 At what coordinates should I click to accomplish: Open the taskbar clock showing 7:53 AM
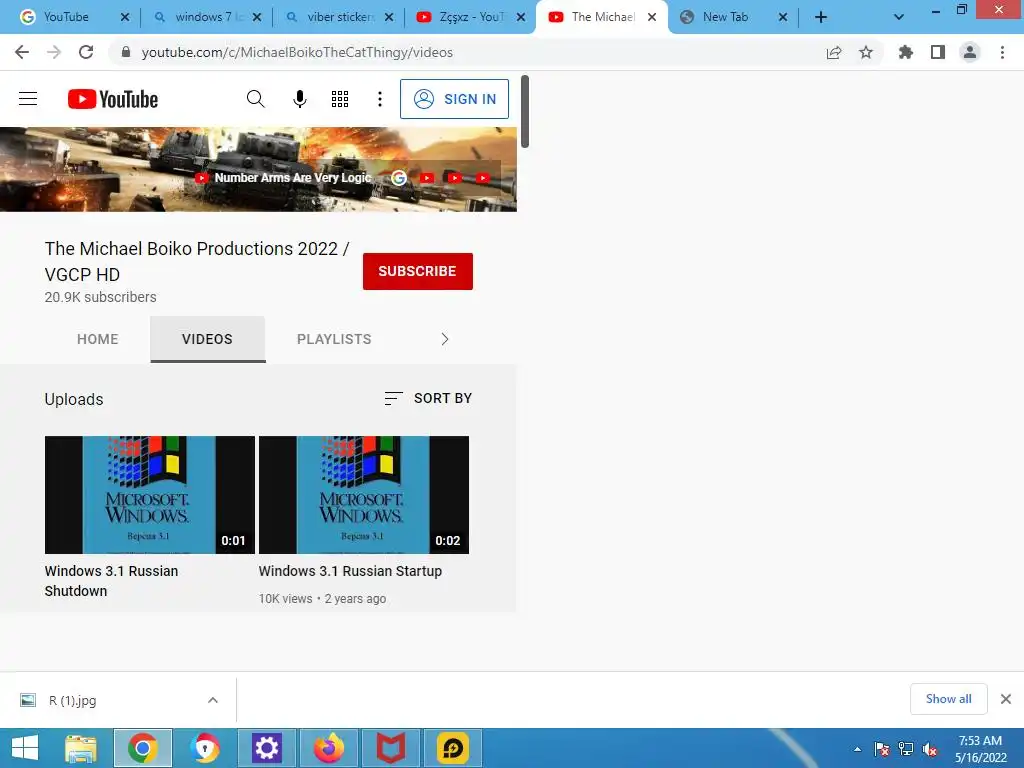980,749
